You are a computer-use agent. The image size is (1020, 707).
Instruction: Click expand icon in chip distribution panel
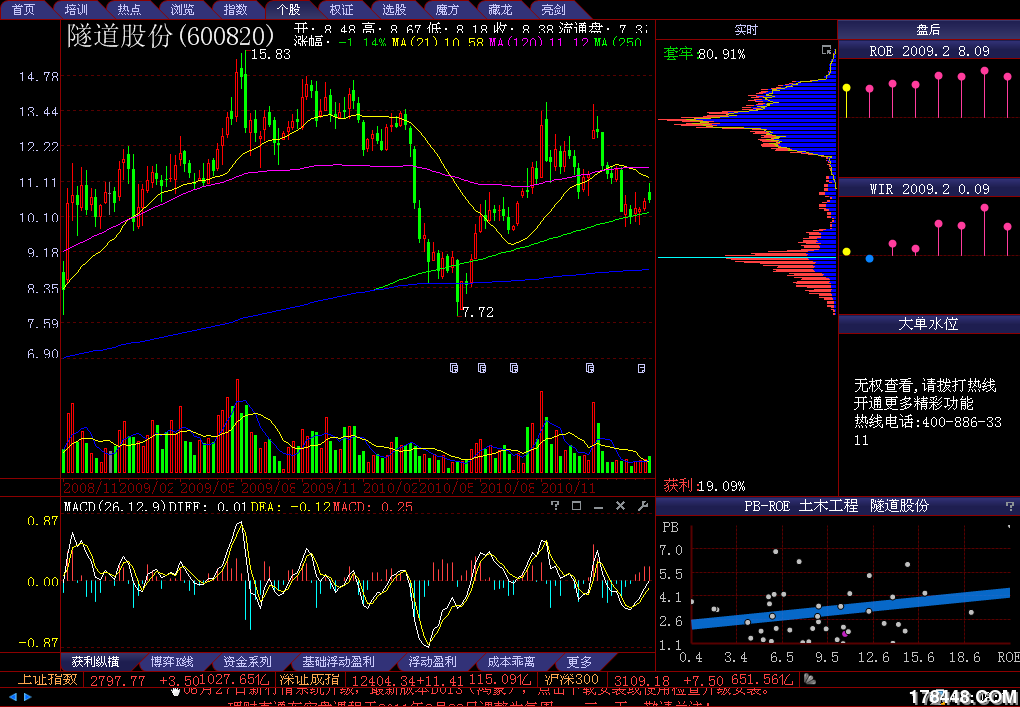(x=826, y=50)
